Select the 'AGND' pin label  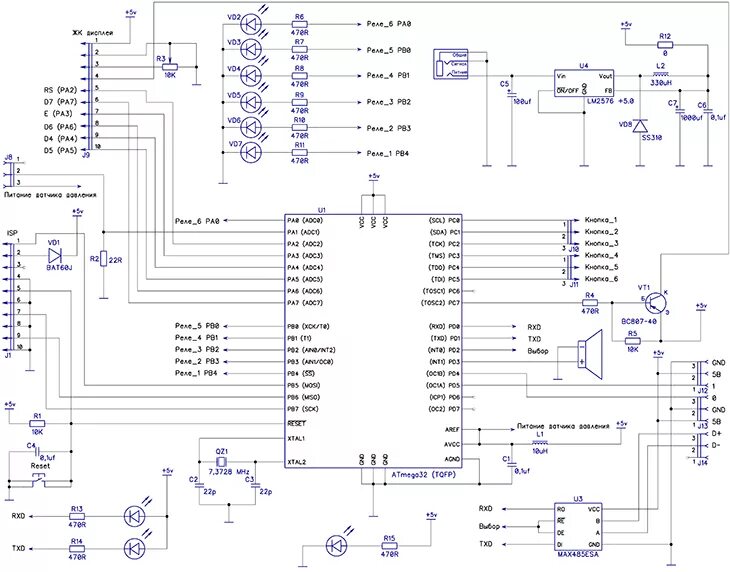pos(453,459)
